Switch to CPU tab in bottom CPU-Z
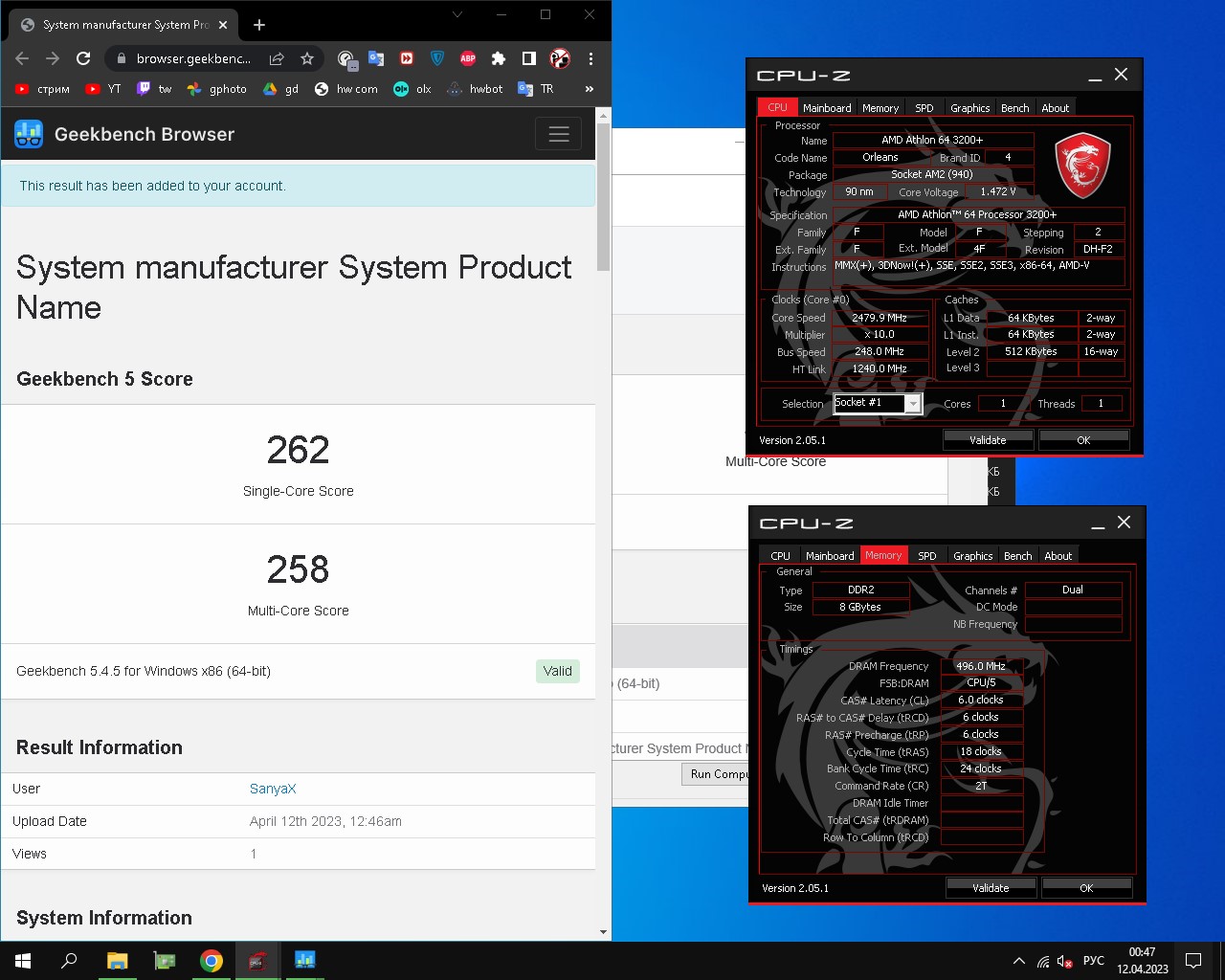This screenshot has width=1225, height=980. 781,556
